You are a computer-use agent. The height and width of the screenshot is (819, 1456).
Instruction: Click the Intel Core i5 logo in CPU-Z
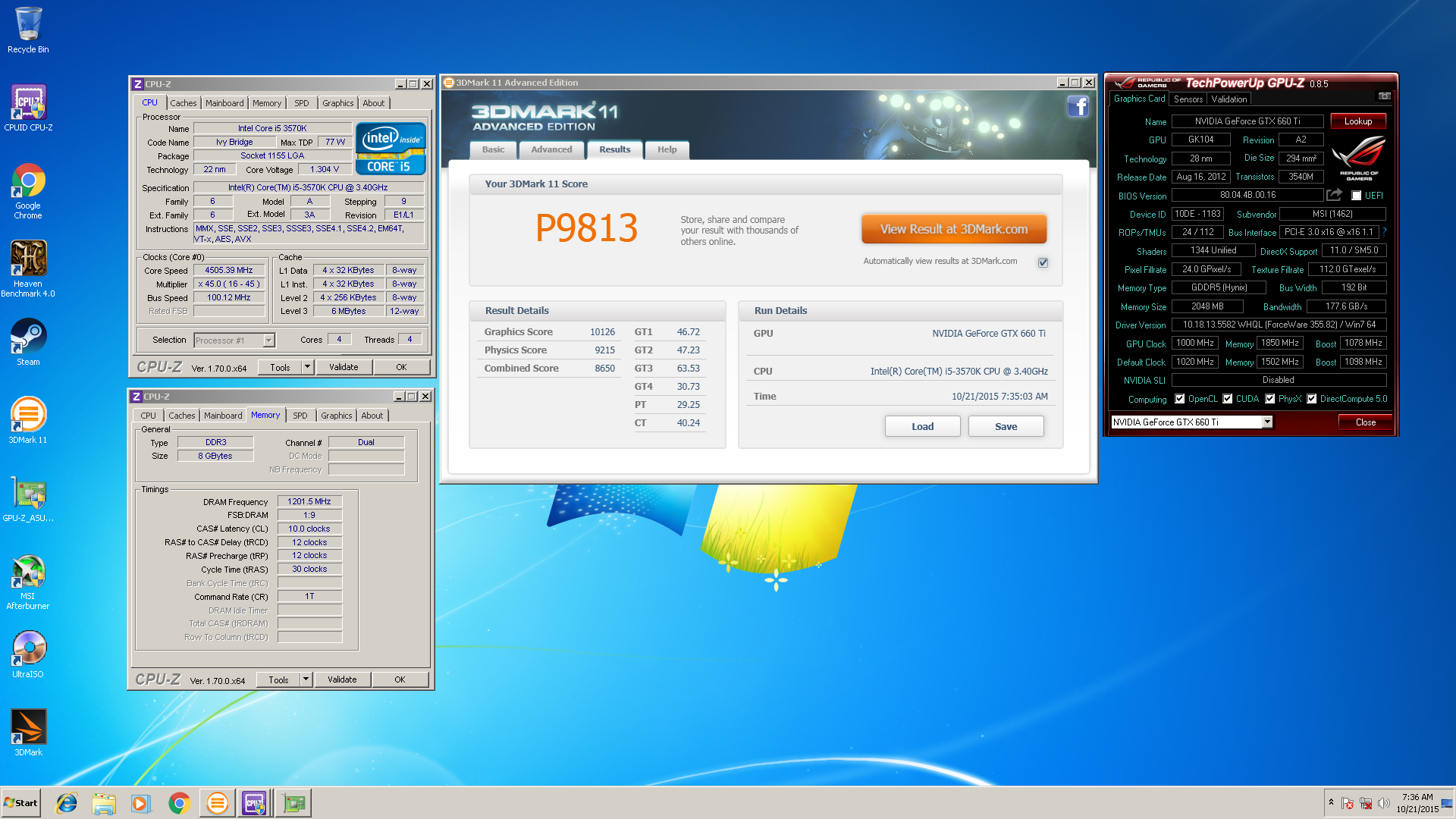tap(391, 149)
